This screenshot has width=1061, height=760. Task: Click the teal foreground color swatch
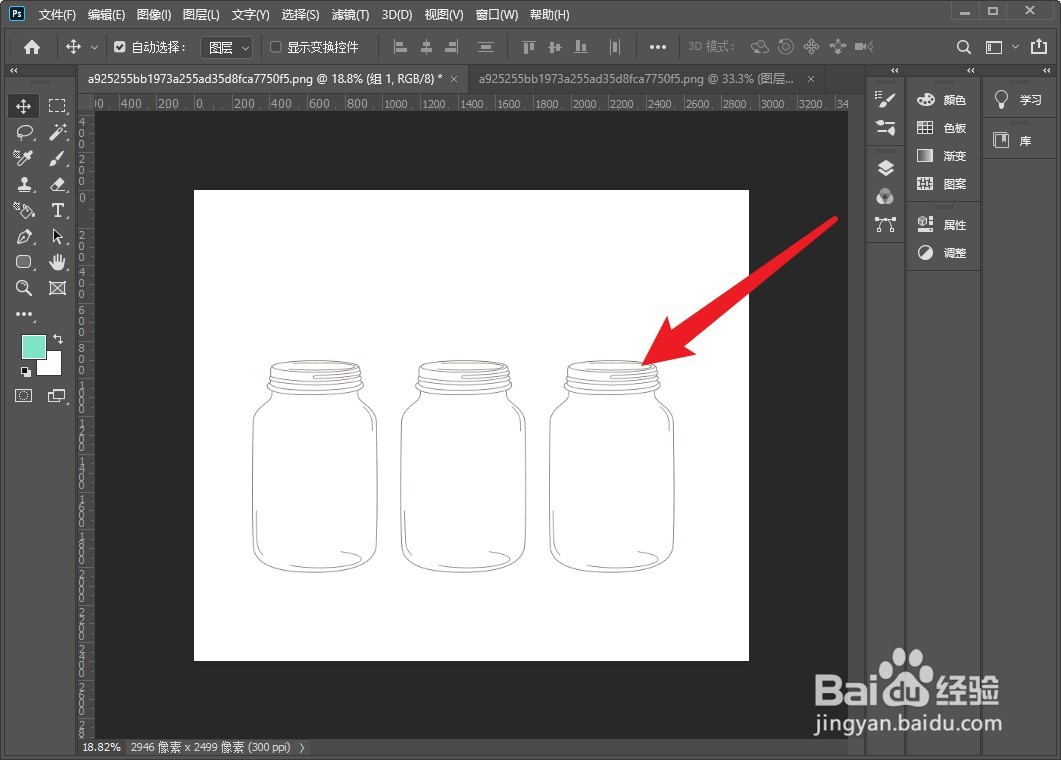(32, 345)
